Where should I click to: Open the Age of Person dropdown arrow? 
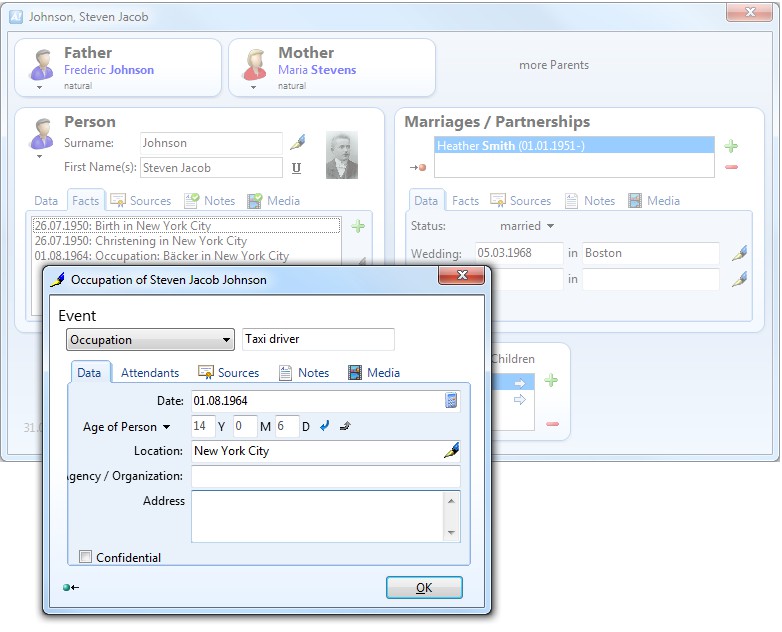pos(167,427)
